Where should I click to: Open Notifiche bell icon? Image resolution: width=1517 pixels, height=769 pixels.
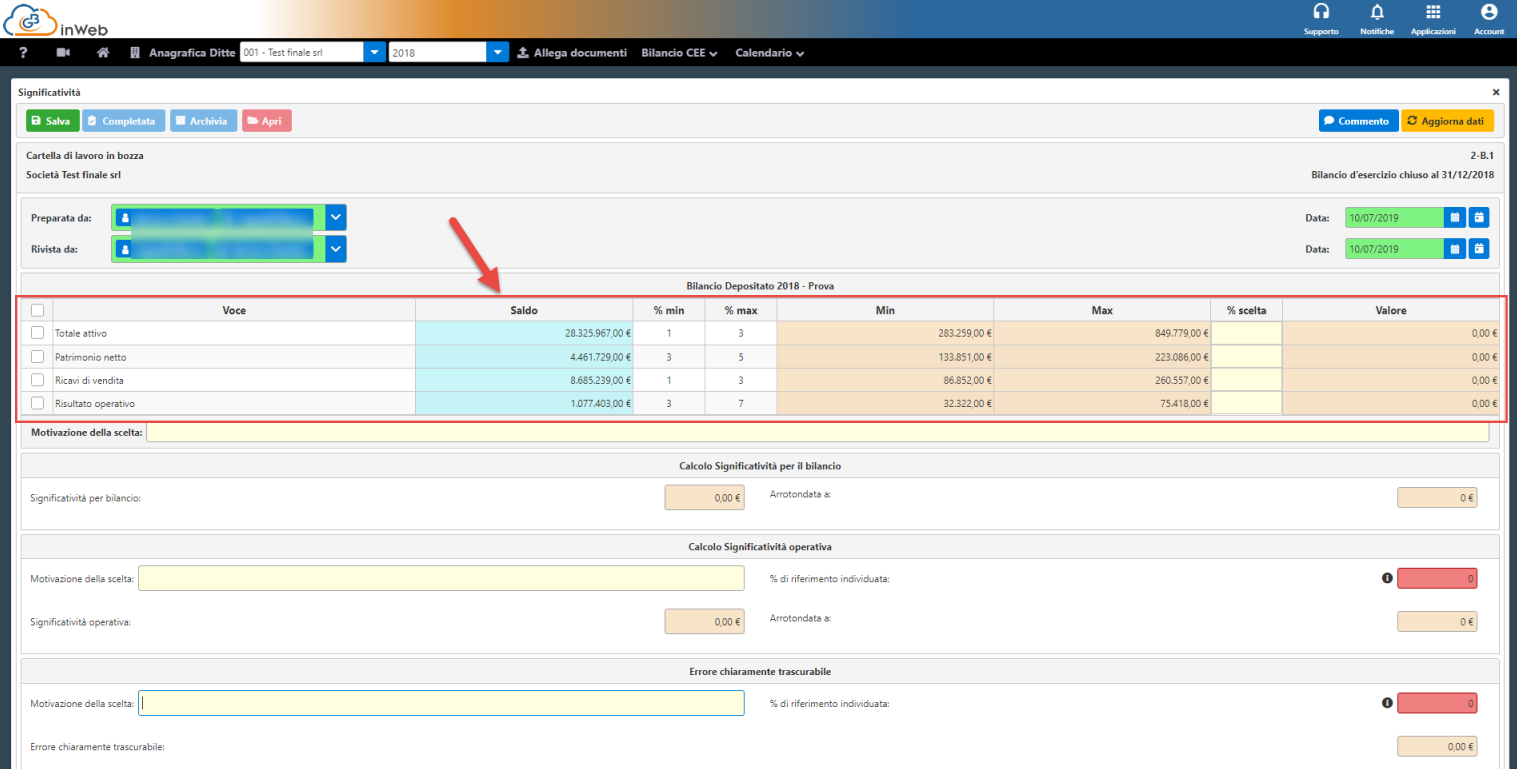pyautogui.click(x=1377, y=12)
